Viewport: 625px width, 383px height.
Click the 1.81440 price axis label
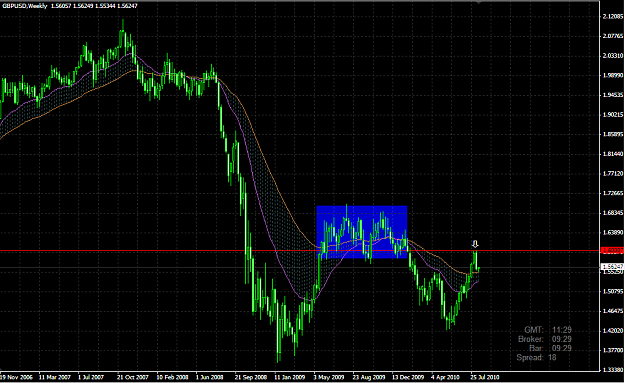[613, 154]
